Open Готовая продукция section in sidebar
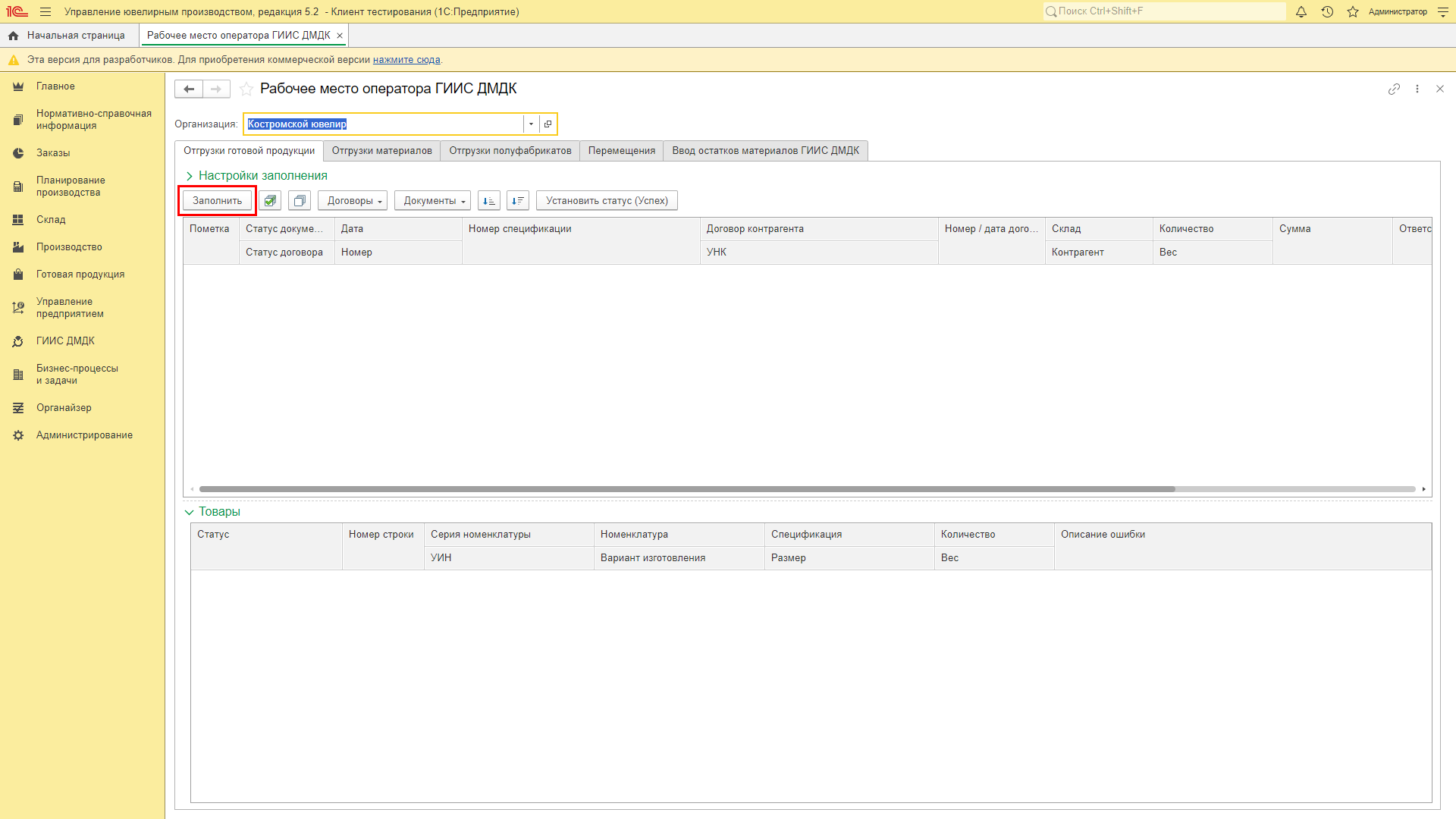The height and width of the screenshot is (819, 1456). click(x=80, y=275)
